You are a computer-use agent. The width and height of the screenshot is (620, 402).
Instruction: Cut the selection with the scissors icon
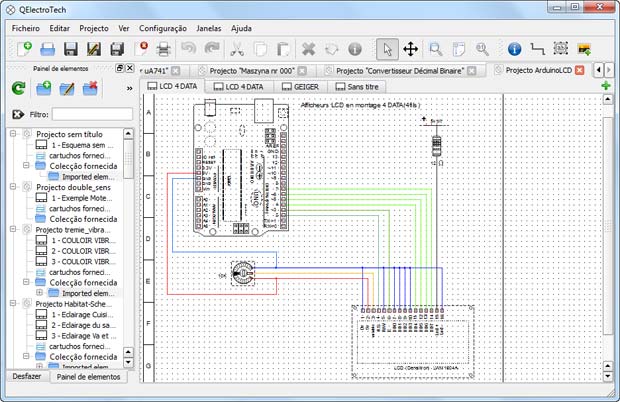coord(237,49)
